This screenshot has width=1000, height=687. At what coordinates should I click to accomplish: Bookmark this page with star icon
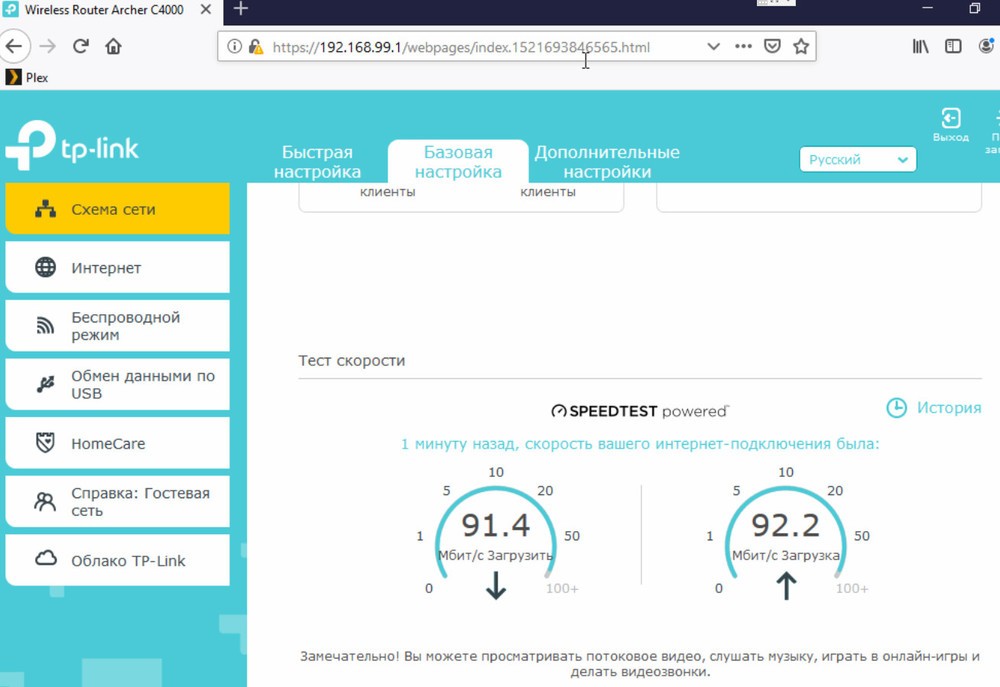click(800, 46)
